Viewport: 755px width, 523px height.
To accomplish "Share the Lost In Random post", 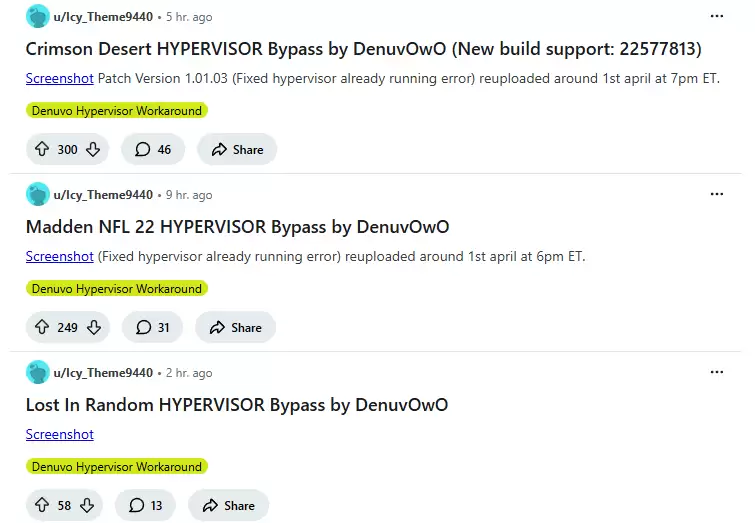I will 229,505.
